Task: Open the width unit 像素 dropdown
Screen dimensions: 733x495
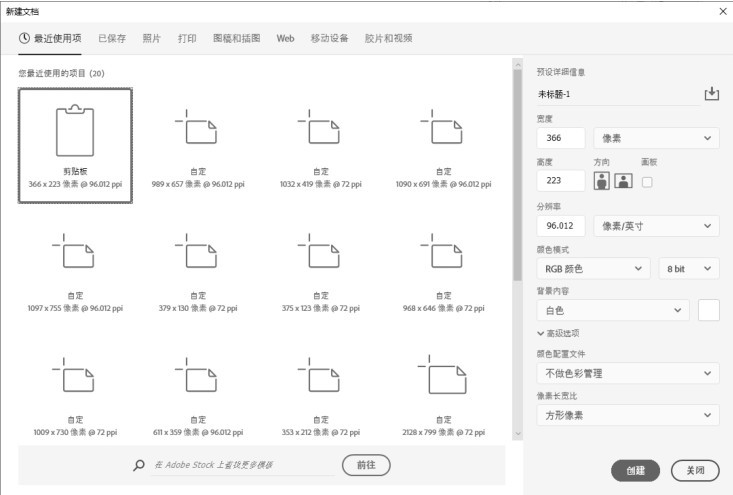Action: coord(656,138)
